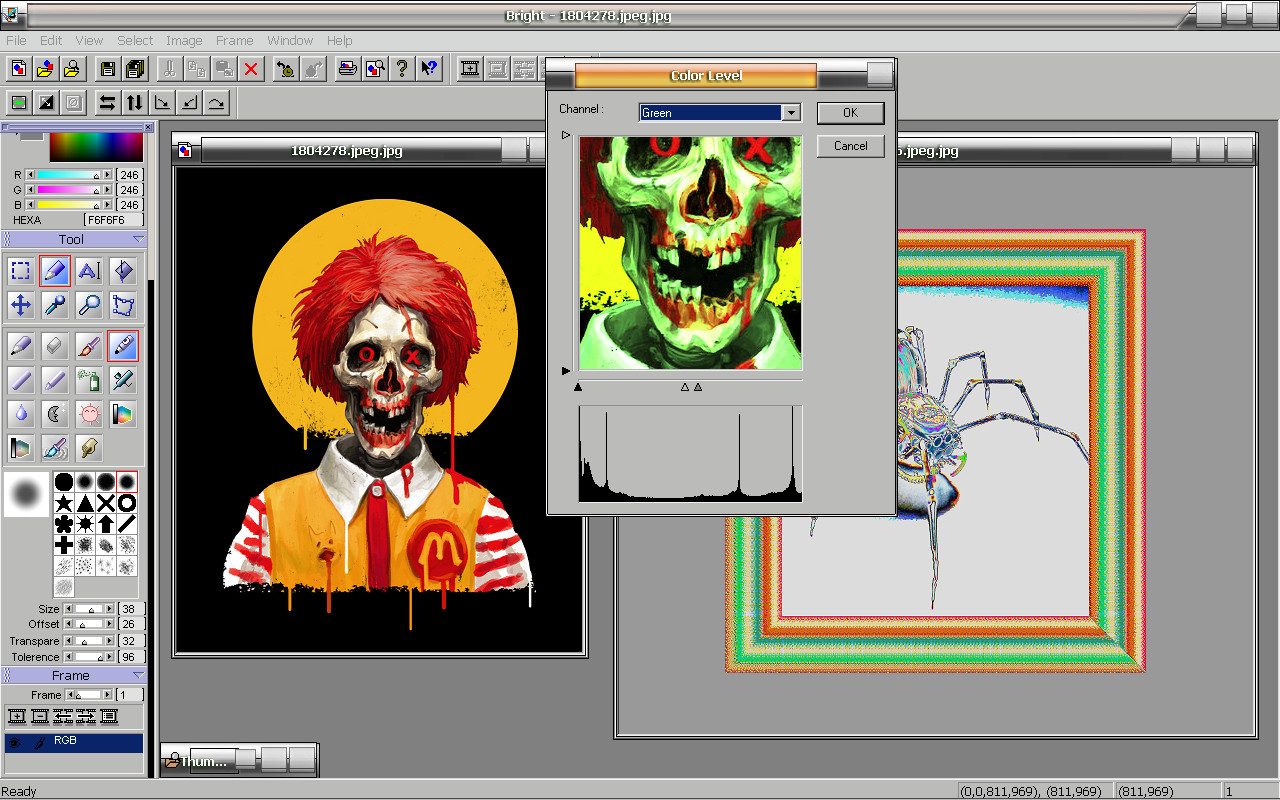The width and height of the screenshot is (1280, 800).
Task: Click the Offset slider left arrow
Action: [69, 625]
